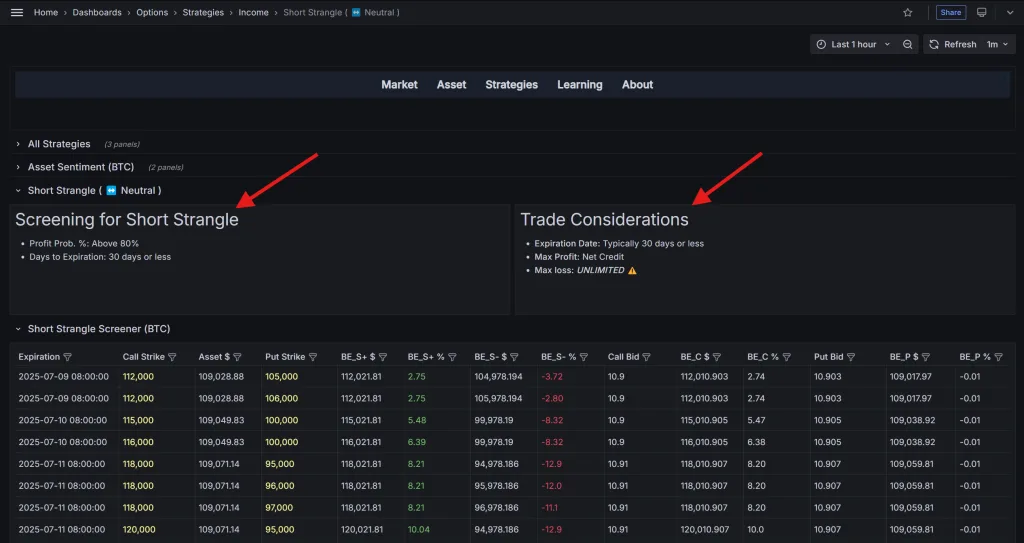
Task: Open the Market navigation tab
Action: click(399, 85)
